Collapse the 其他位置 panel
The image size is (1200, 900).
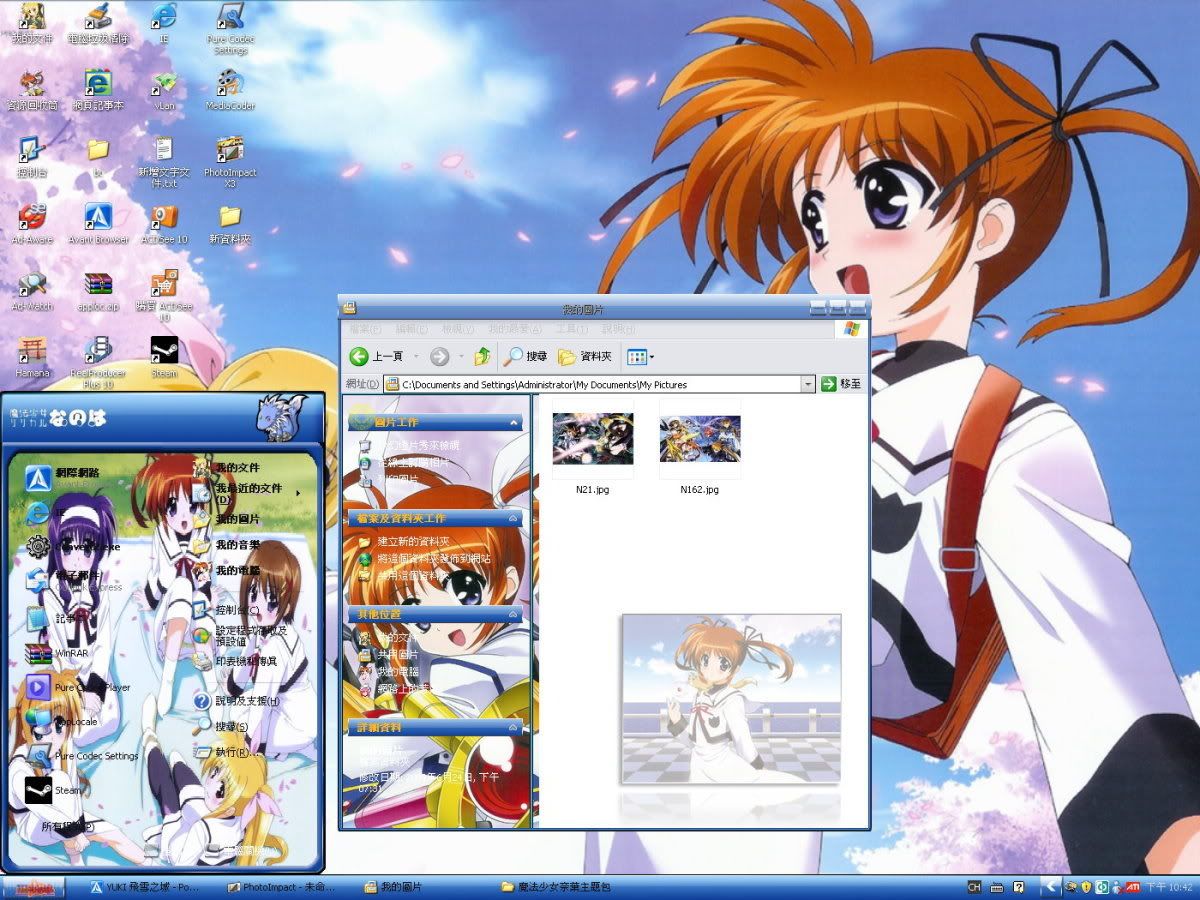pyautogui.click(x=515, y=614)
